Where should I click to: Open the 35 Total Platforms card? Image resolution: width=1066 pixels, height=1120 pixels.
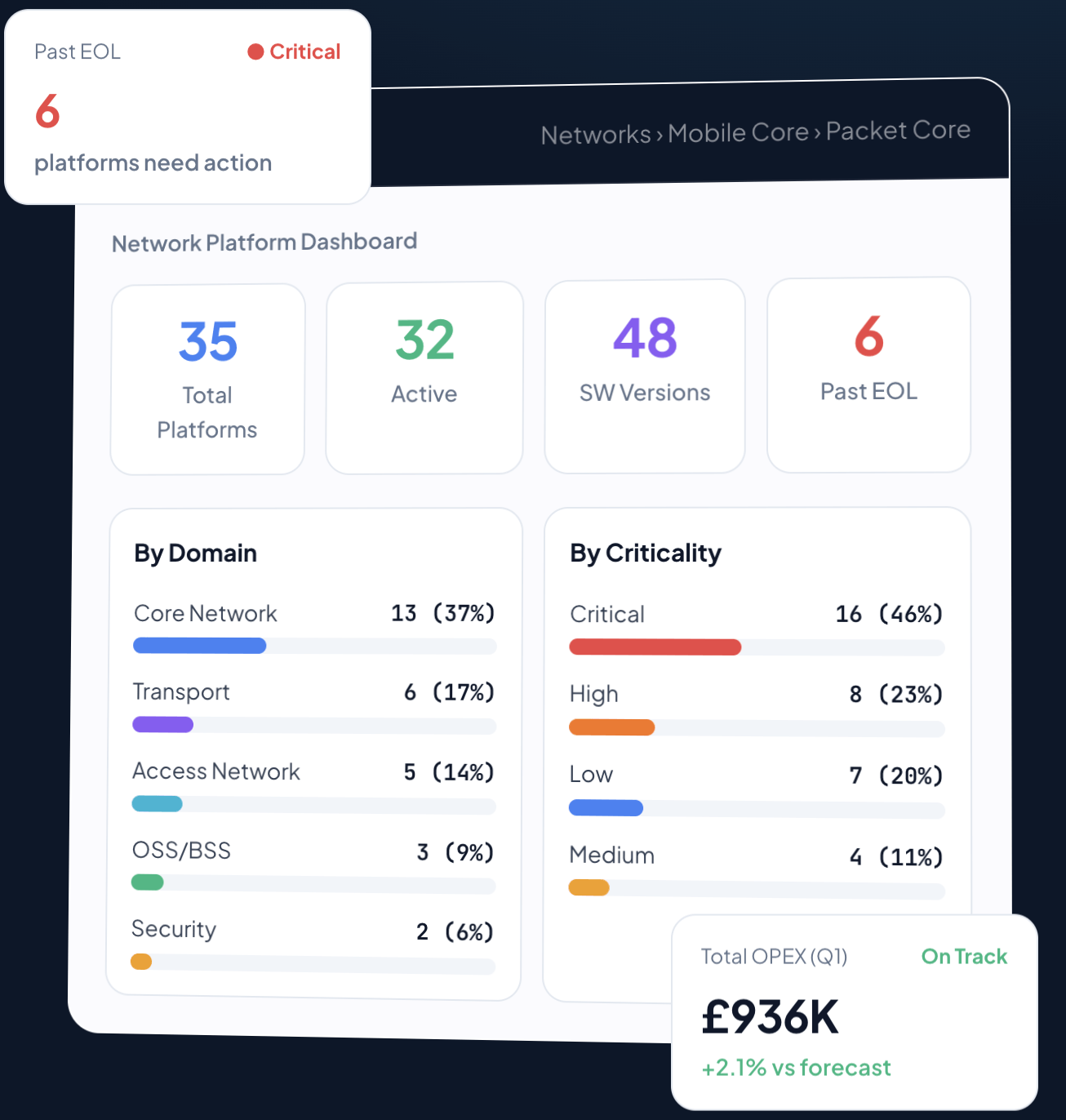(x=207, y=380)
